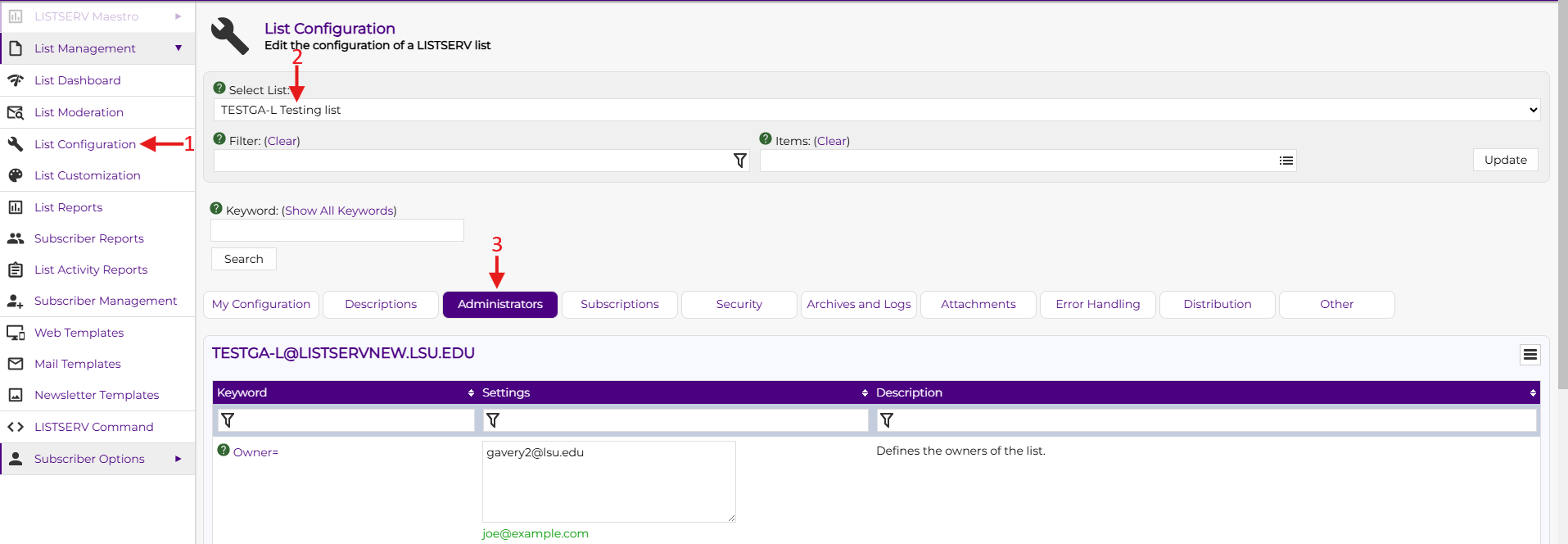Click the List Dashboard gauge icon
This screenshot has height=544, width=1568.
tap(16, 80)
